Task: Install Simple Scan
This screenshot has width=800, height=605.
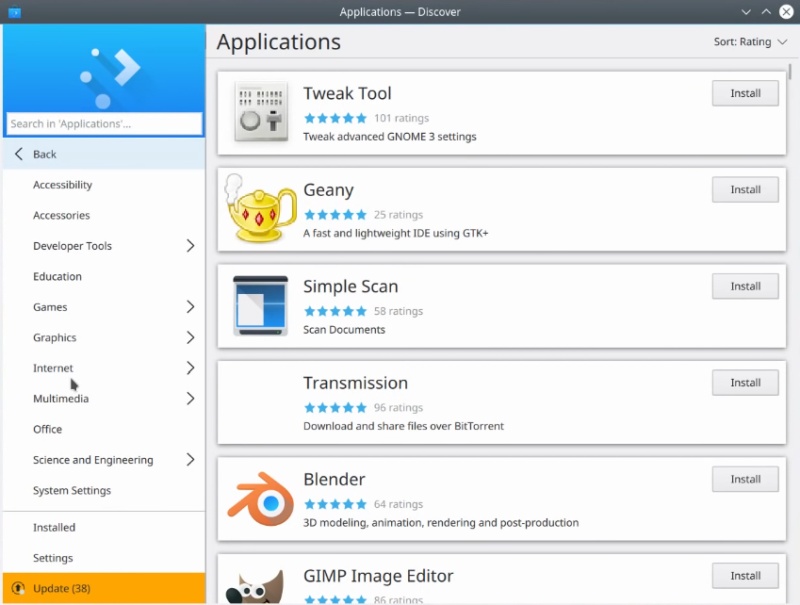Action: coord(745,286)
